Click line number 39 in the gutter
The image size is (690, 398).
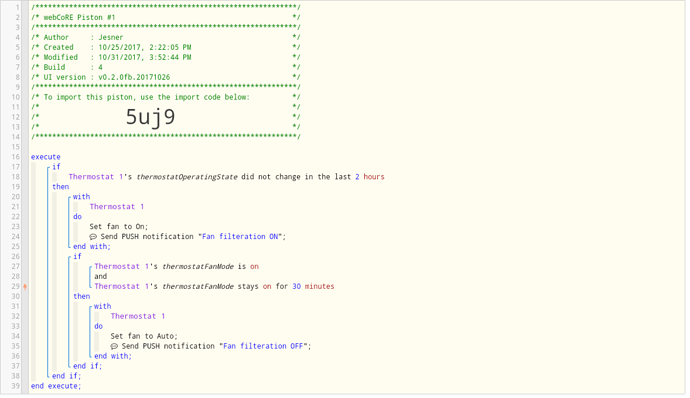pyautogui.click(x=15, y=386)
